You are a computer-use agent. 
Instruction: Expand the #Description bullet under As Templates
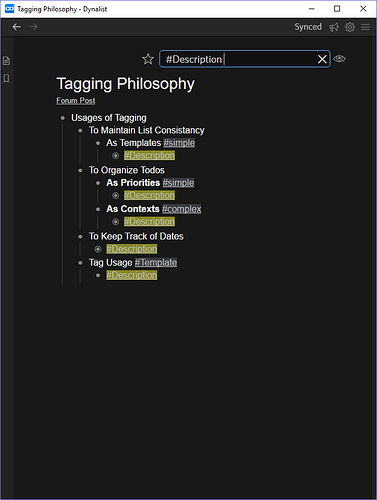coord(116,156)
